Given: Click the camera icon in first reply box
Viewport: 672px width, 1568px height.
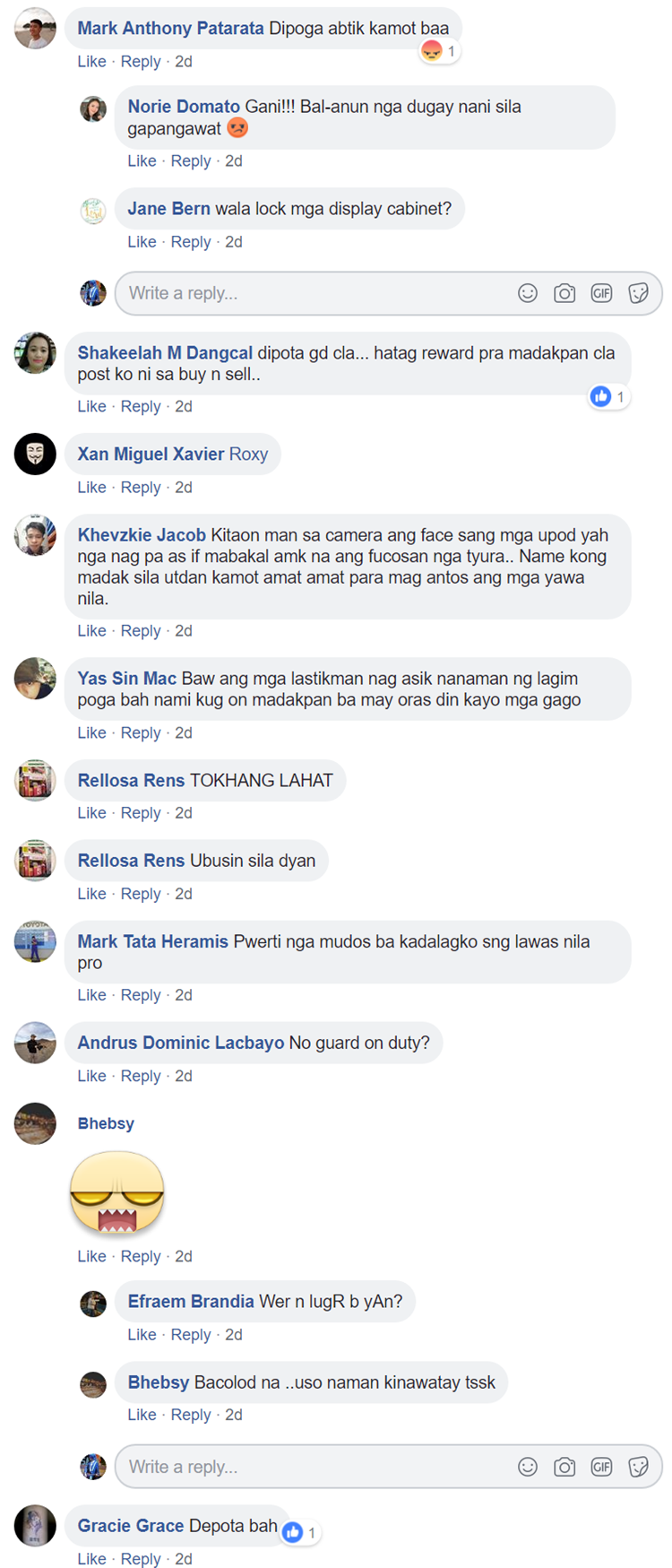Looking at the screenshot, I should (x=564, y=293).
